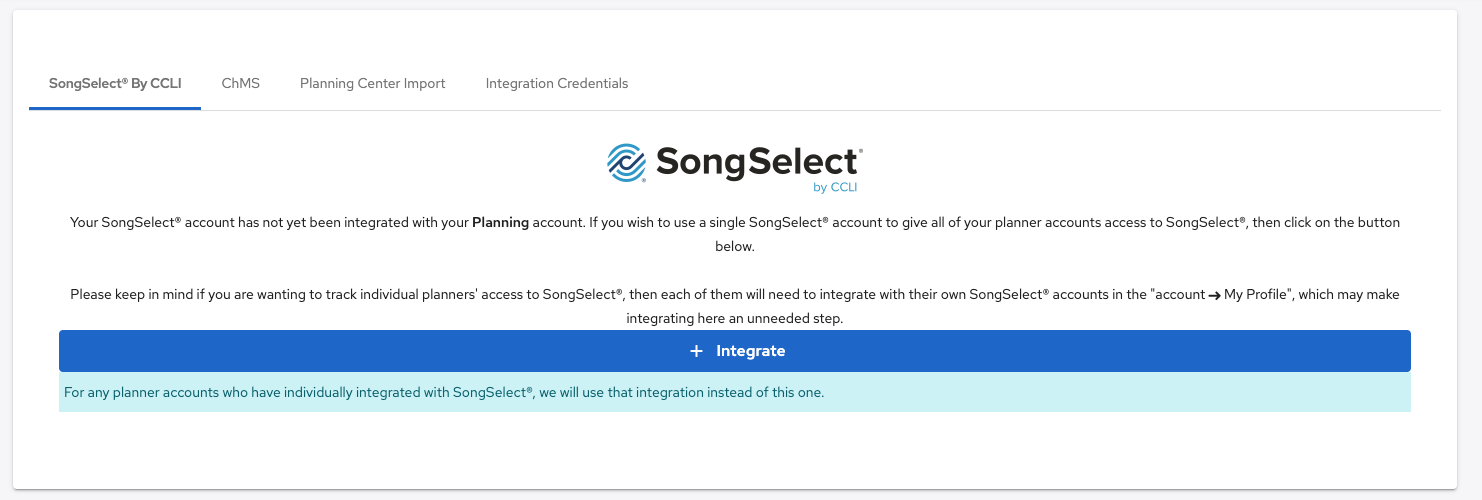Click the SongSelect swirl logo icon

627,163
